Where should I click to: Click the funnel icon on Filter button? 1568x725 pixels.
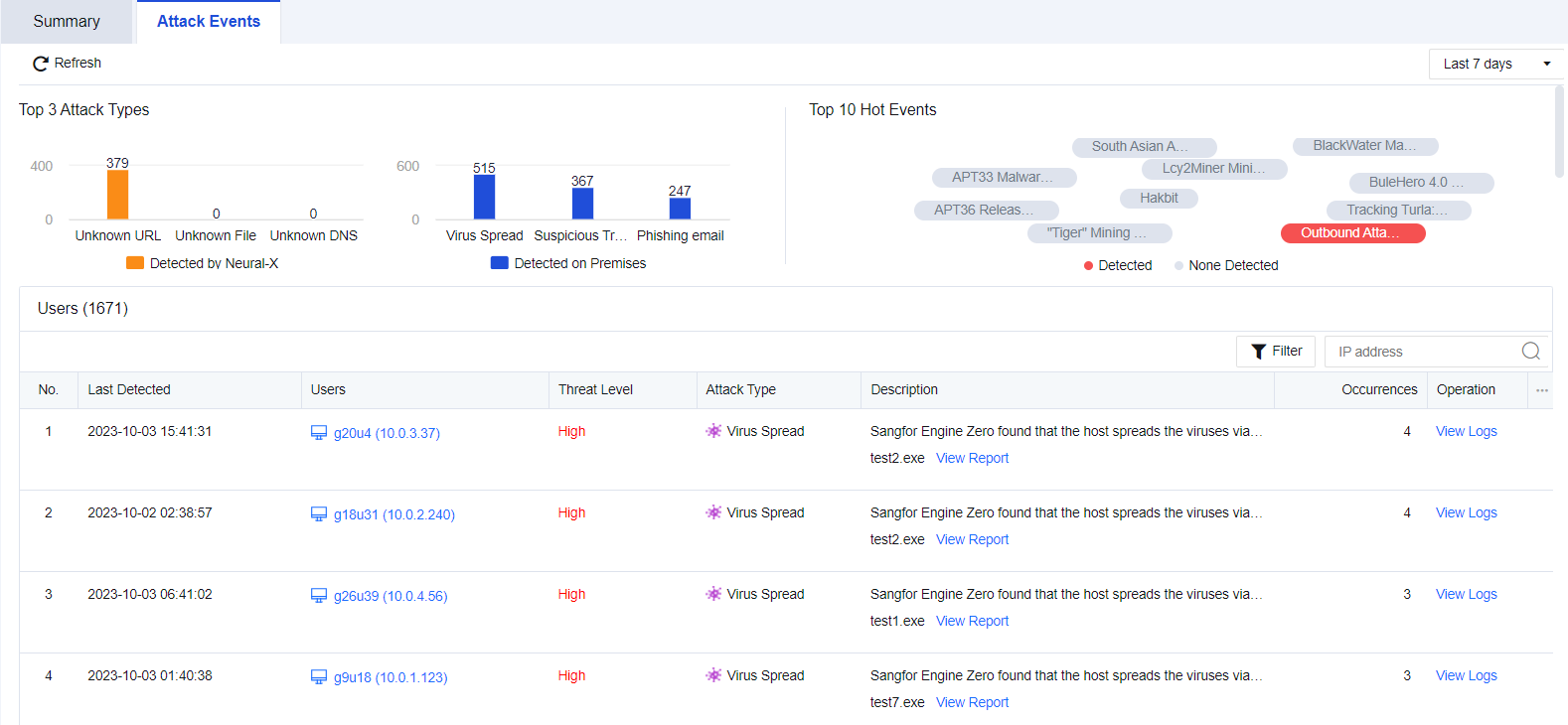(x=1258, y=352)
